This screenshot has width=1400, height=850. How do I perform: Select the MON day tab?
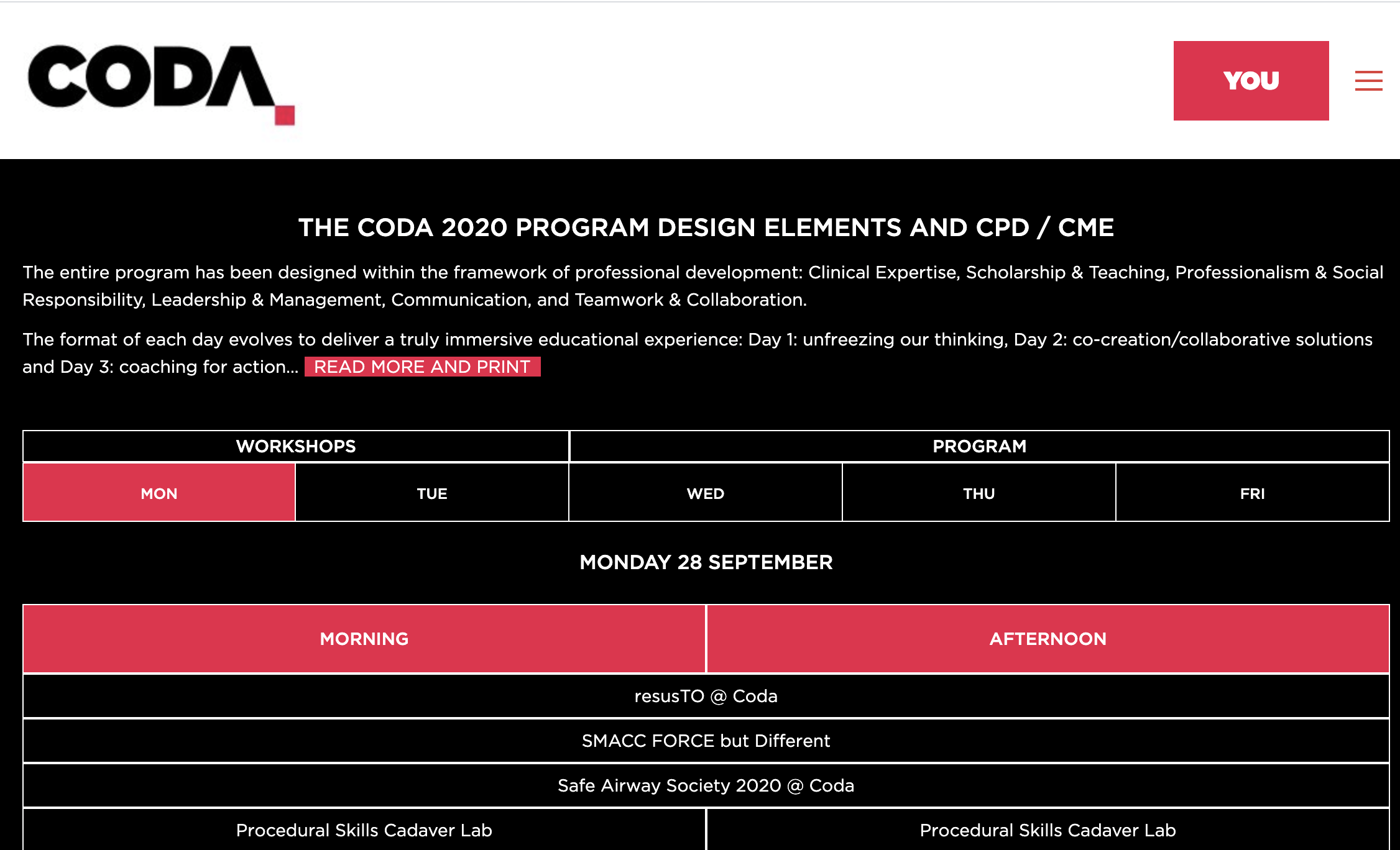click(x=159, y=493)
